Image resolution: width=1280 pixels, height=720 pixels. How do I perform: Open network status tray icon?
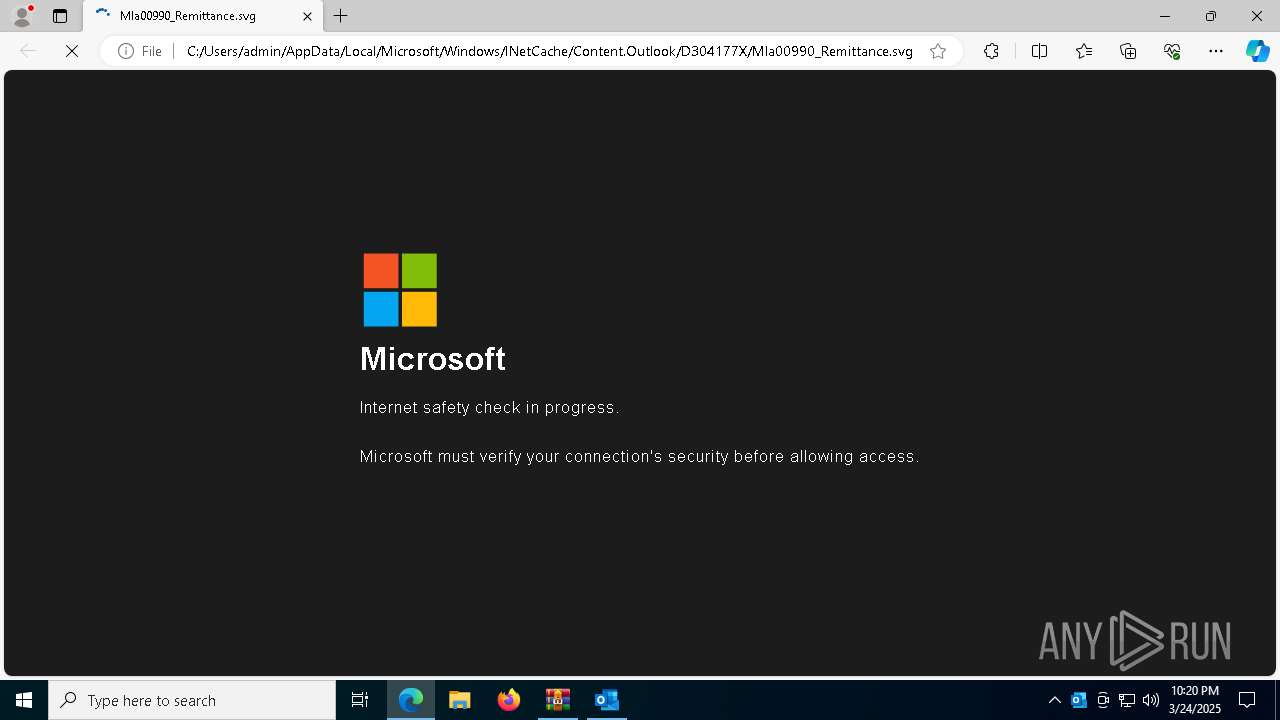[1127, 700]
